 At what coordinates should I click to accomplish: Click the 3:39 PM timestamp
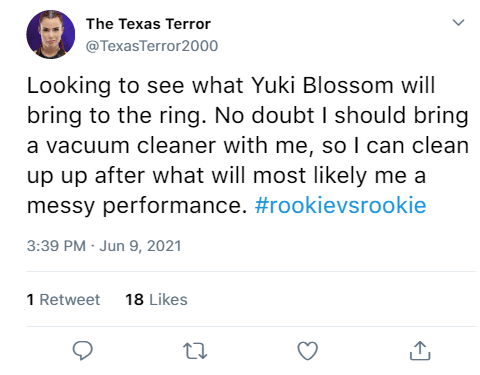click(x=56, y=246)
